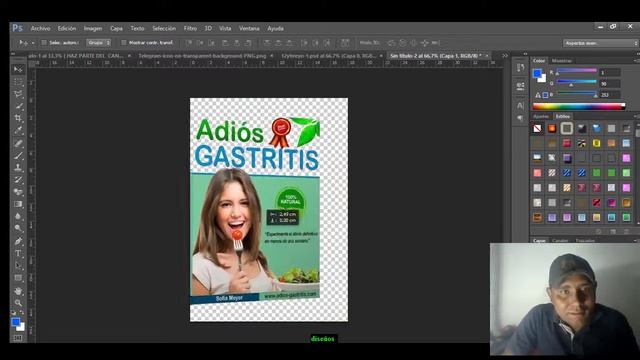Open the Estilos panel flyout menu

coord(636,116)
